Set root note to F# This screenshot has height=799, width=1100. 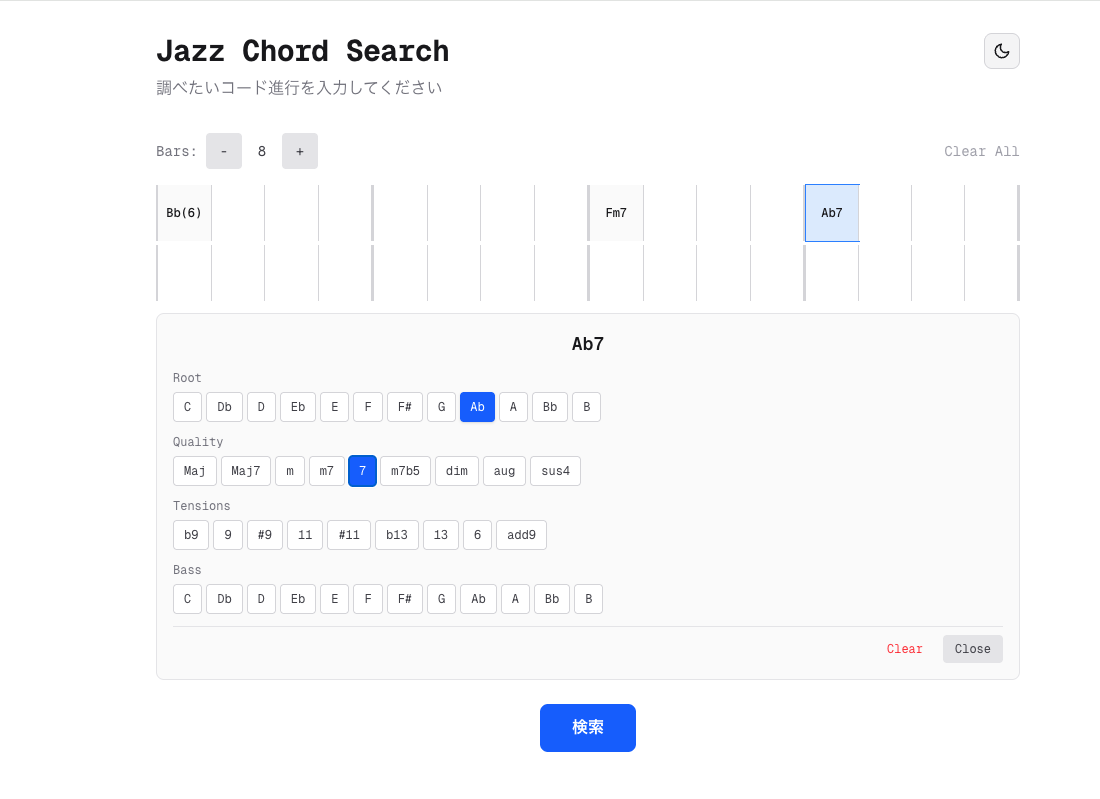pyautogui.click(x=405, y=407)
